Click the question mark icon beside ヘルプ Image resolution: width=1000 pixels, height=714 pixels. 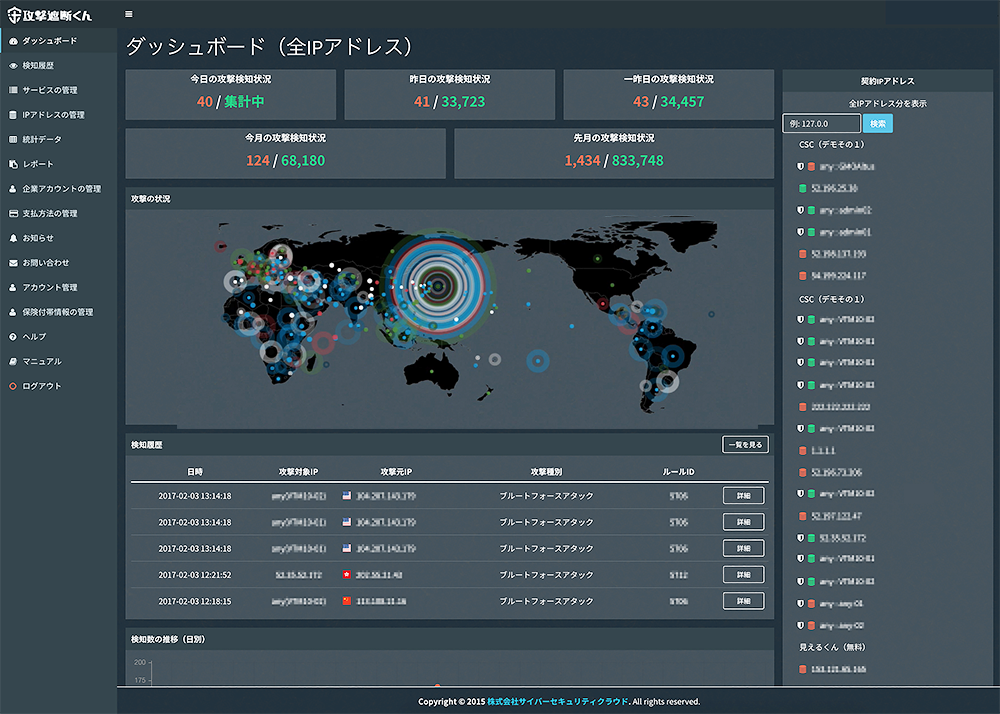pyautogui.click(x=12, y=337)
